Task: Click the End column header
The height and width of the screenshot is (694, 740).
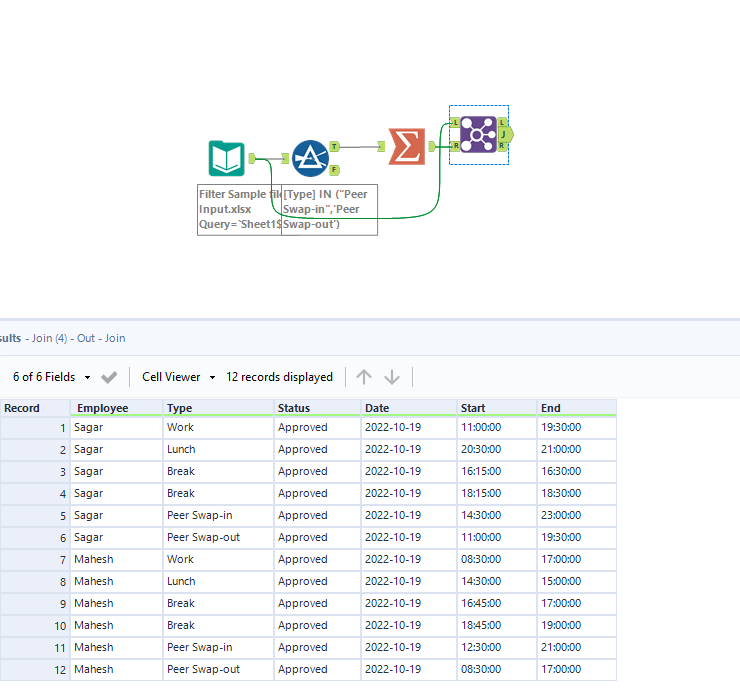Action: (x=577, y=408)
